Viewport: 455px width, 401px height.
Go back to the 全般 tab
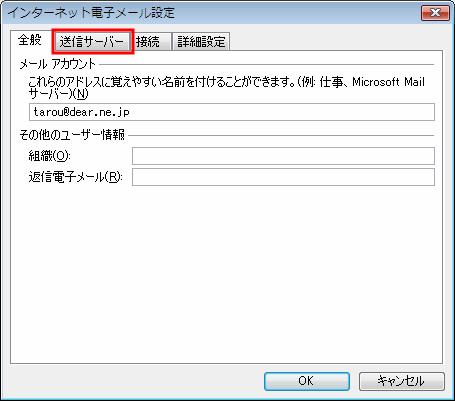pyautogui.click(x=30, y=40)
